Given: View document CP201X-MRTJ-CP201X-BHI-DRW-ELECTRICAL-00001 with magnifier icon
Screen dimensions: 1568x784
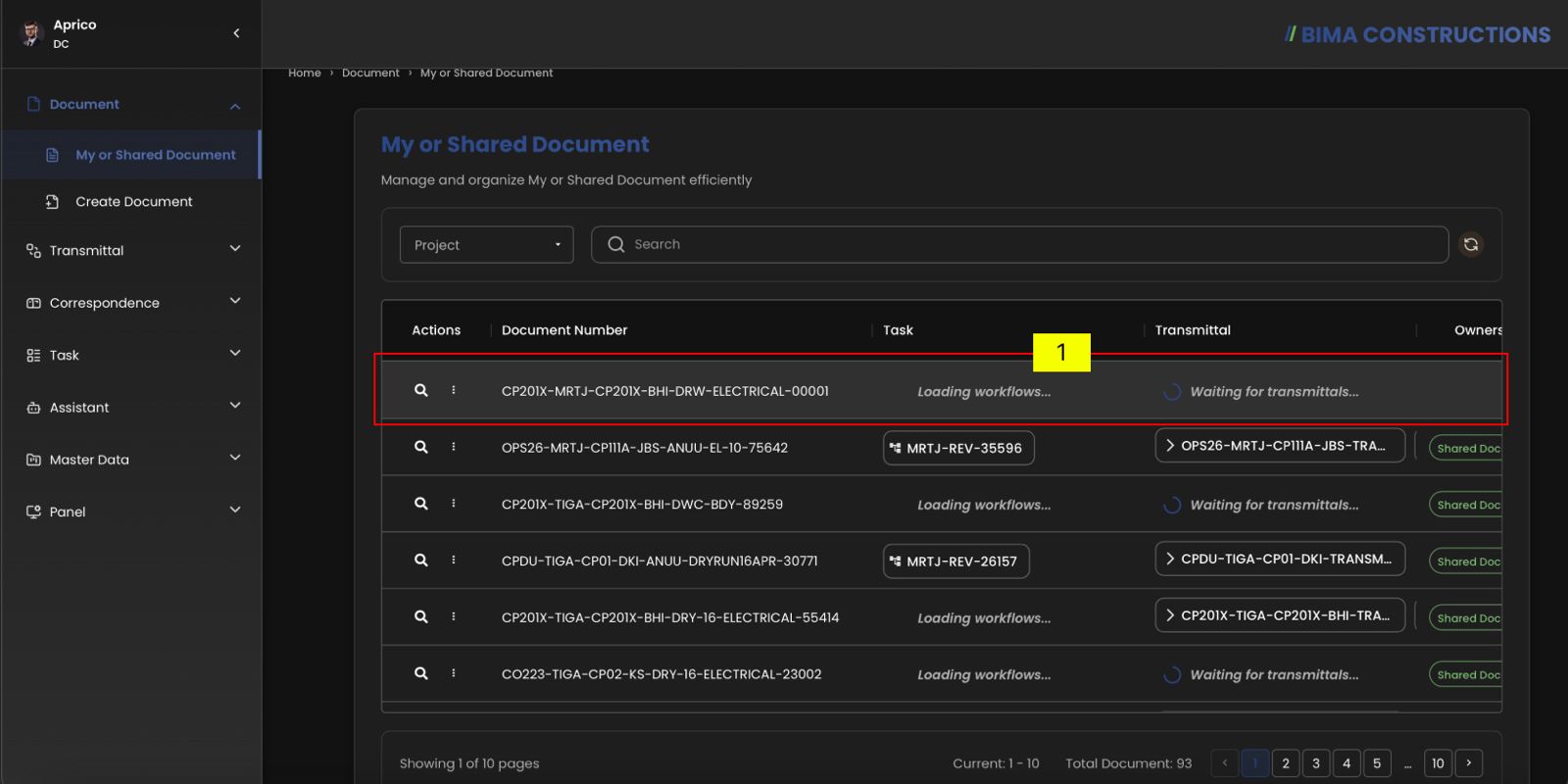Looking at the screenshot, I should [x=421, y=390].
